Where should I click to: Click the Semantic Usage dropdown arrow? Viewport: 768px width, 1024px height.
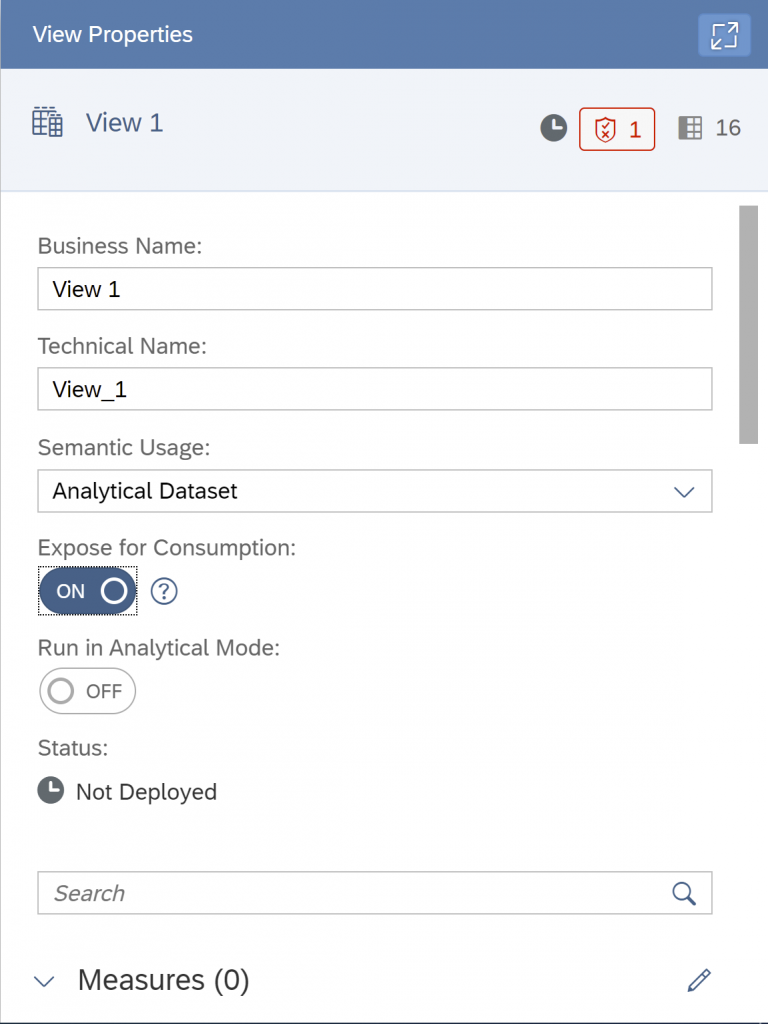point(684,492)
